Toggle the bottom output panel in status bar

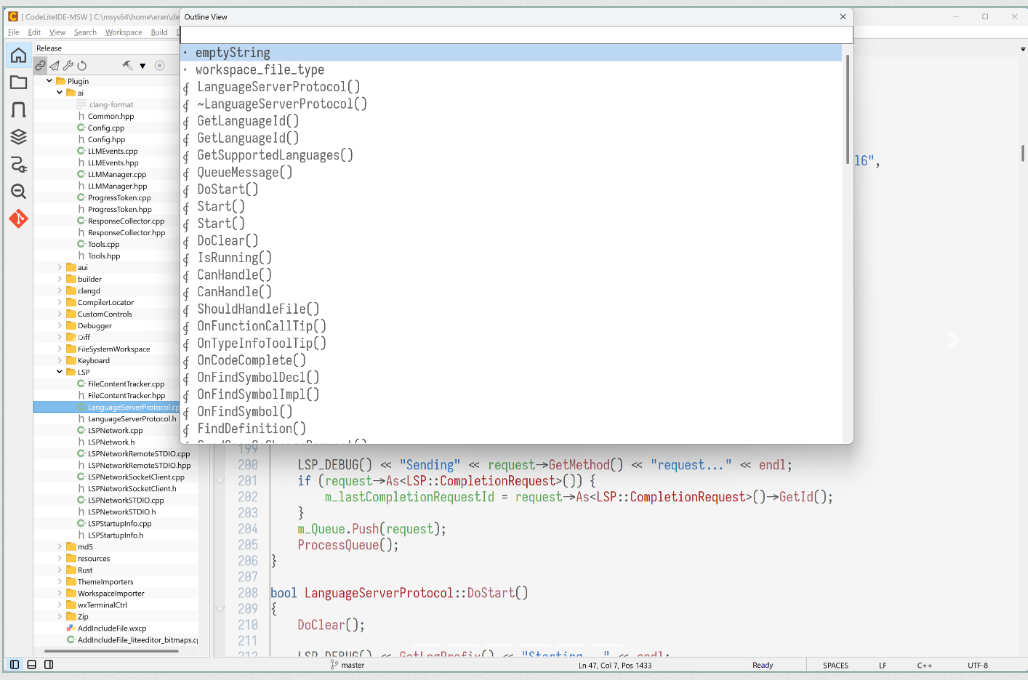tap(31, 664)
